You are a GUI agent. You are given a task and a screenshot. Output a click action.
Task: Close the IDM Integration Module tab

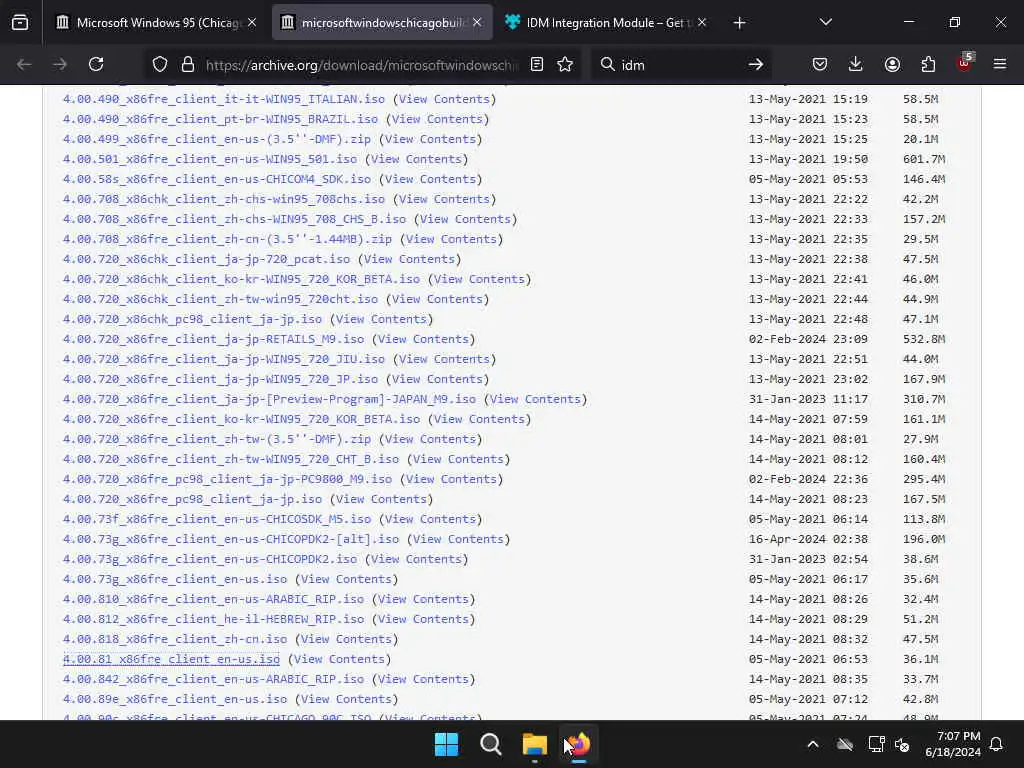pos(702,23)
